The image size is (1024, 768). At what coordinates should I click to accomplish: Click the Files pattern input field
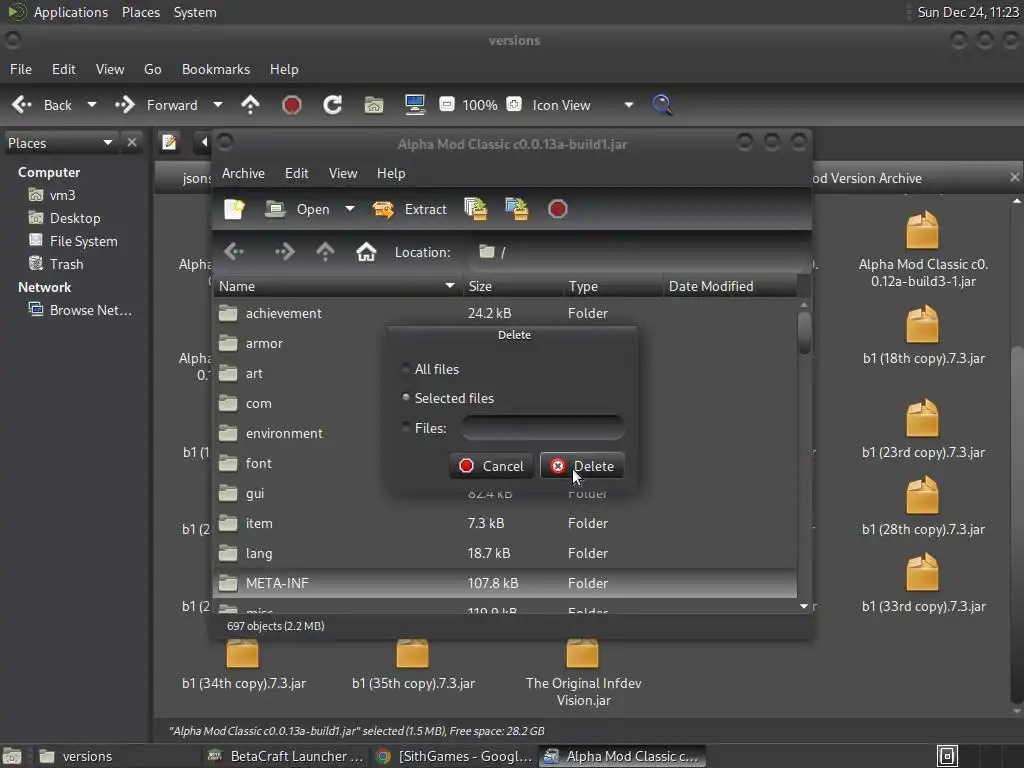543,428
